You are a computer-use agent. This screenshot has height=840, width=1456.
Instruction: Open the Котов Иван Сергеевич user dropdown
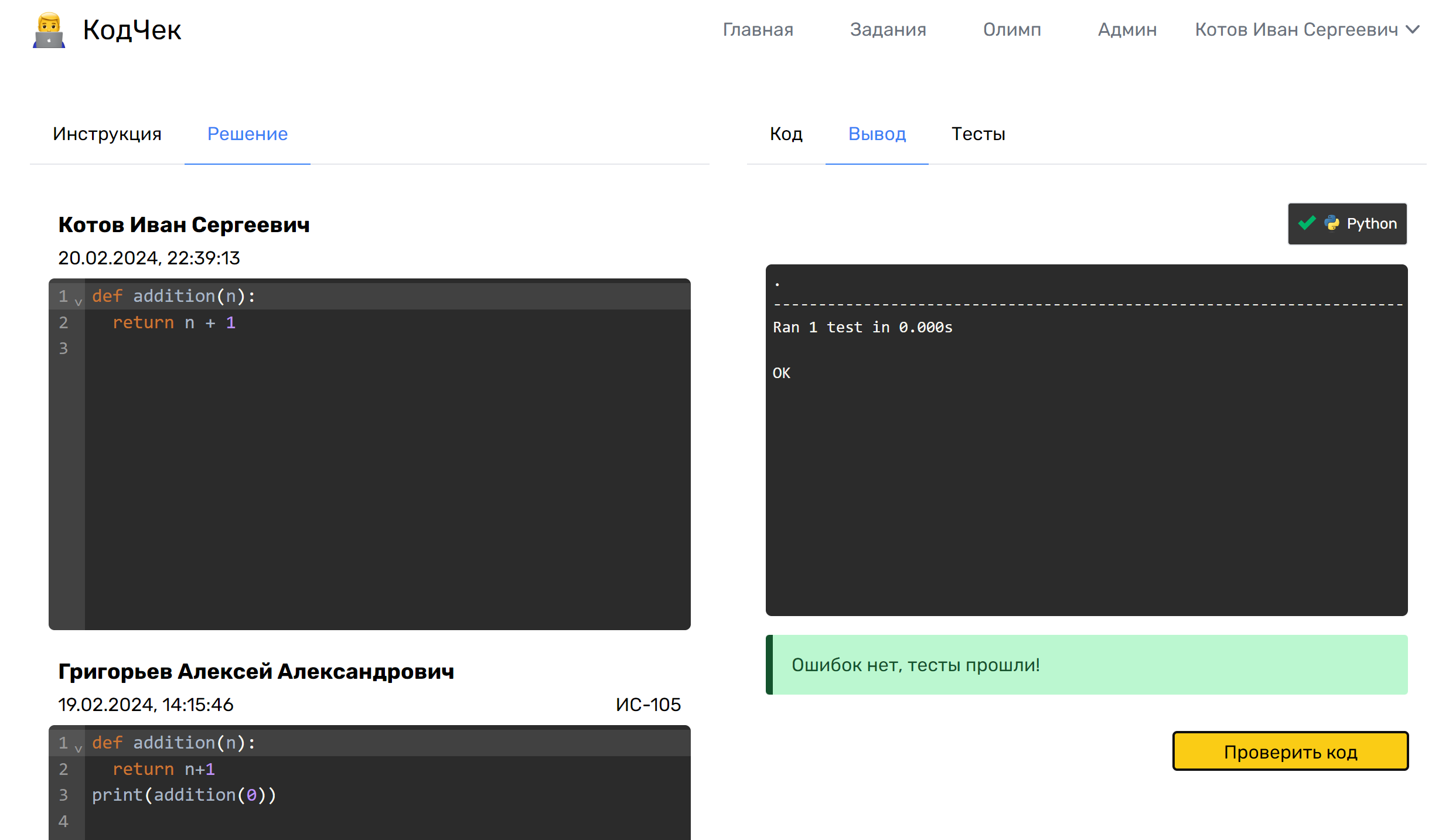[x=1296, y=29]
